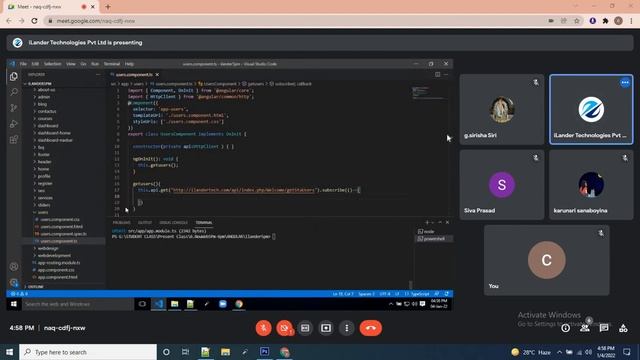Toggle the microphone button in Meet
The image size is (640, 360).
264,328
